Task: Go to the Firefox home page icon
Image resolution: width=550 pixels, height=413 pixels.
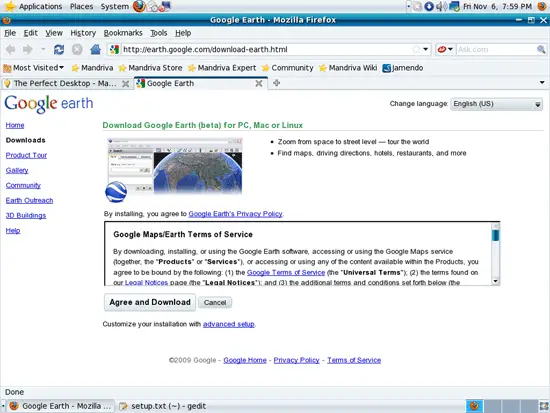Action: 95,49
